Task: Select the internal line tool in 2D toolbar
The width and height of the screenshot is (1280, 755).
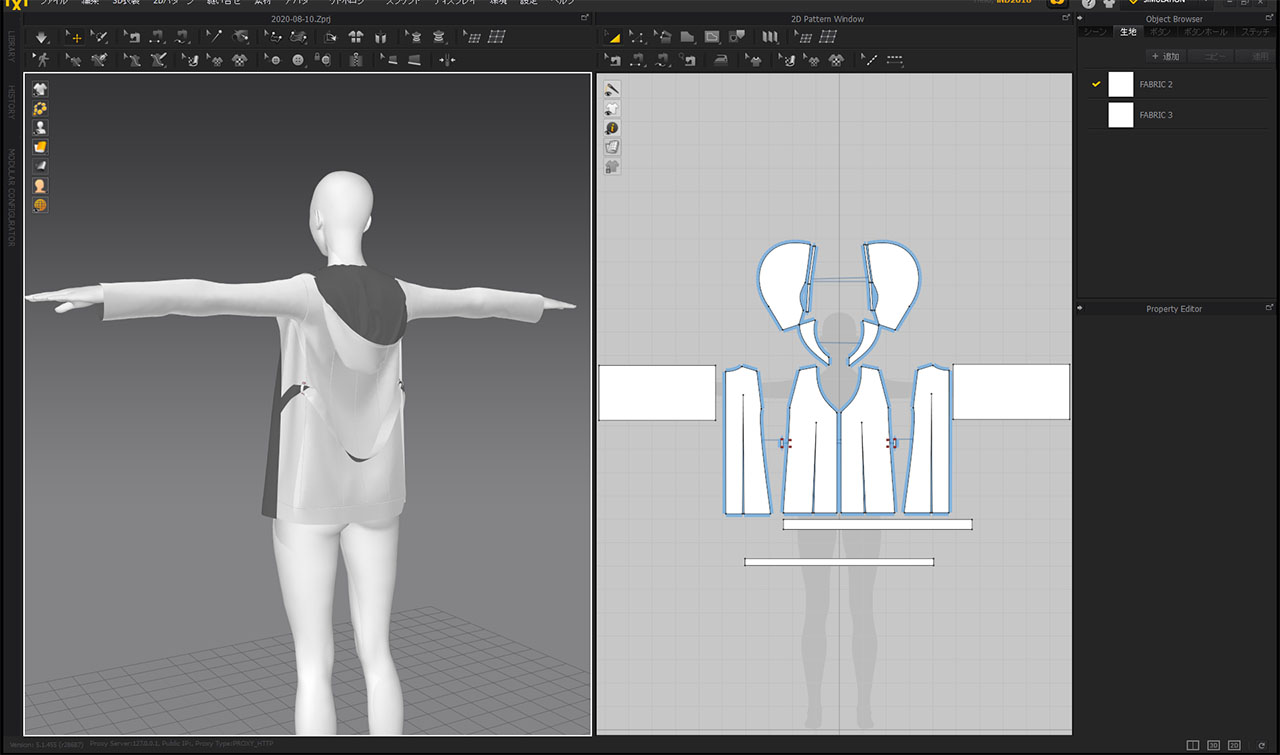Action: pyautogui.click(x=870, y=60)
